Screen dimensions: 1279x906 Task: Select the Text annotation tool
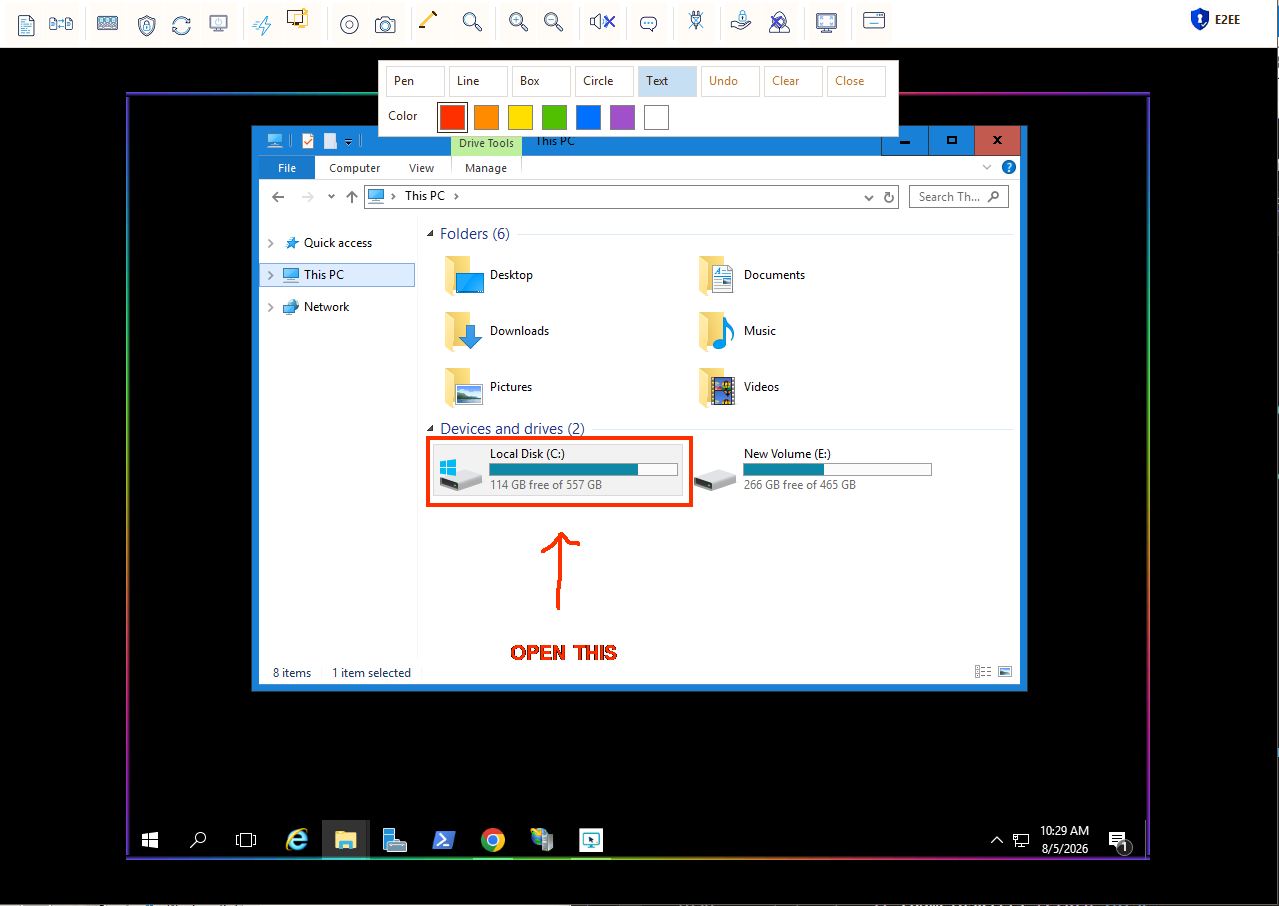667,81
